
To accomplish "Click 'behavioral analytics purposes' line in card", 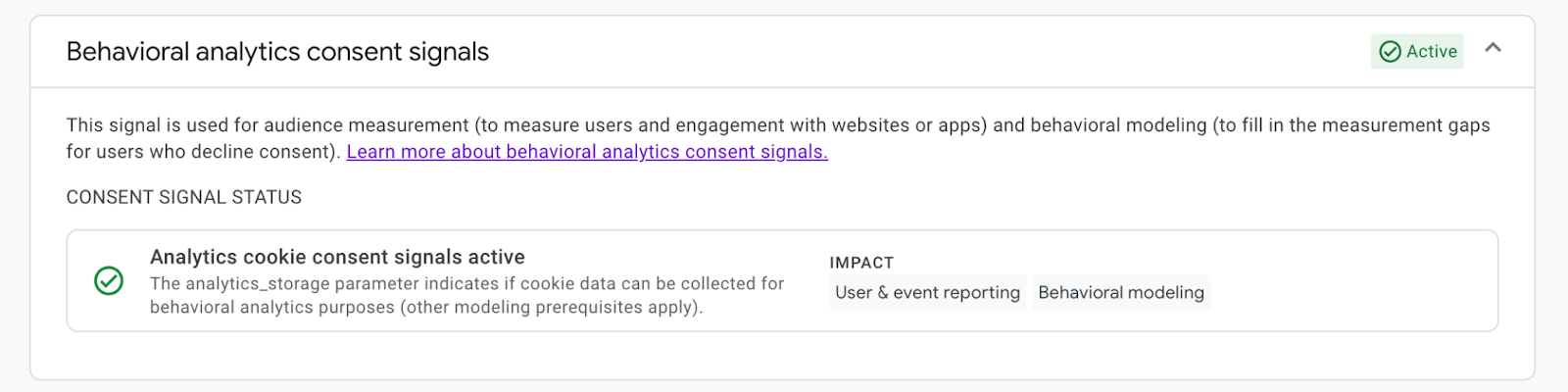I will (x=274, y=307).
